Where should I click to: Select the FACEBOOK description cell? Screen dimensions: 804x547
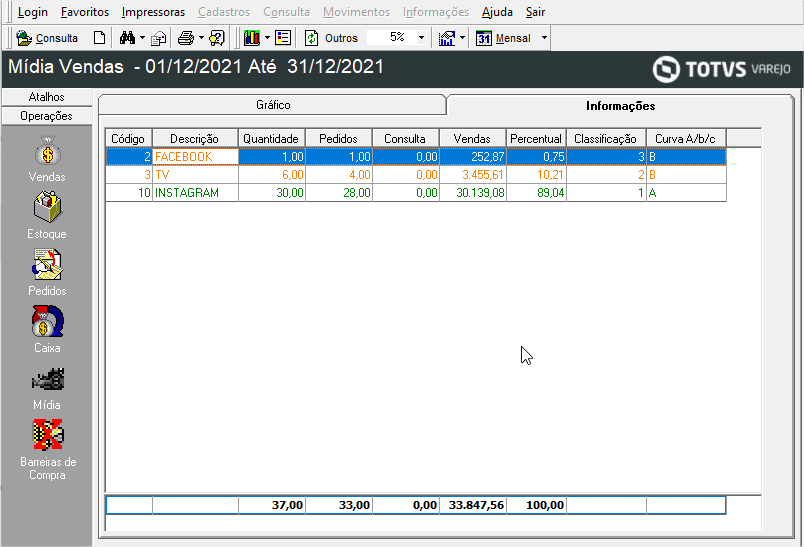coord(195,156)
